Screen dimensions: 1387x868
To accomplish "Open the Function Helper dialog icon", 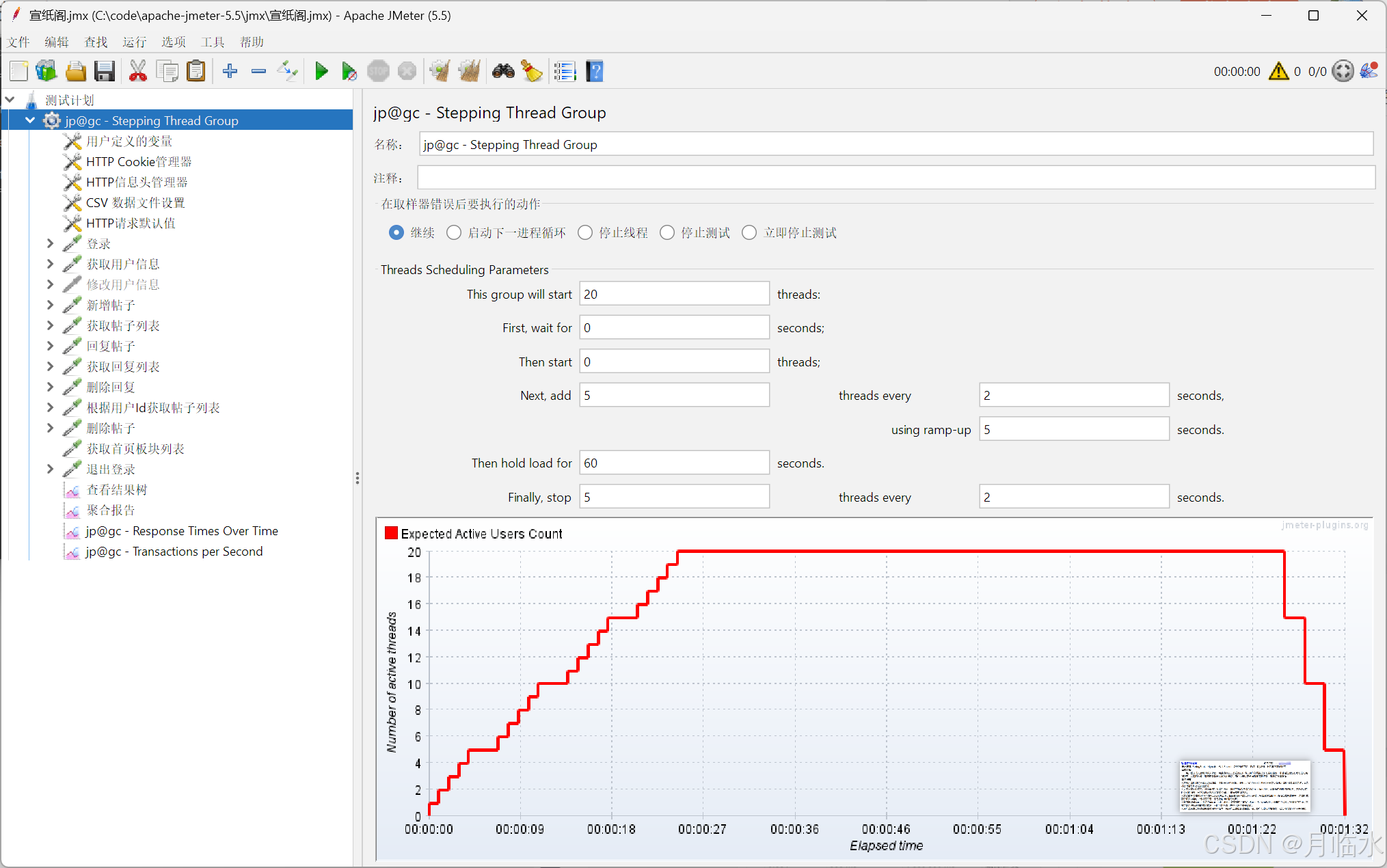I will tap(565, 71).
